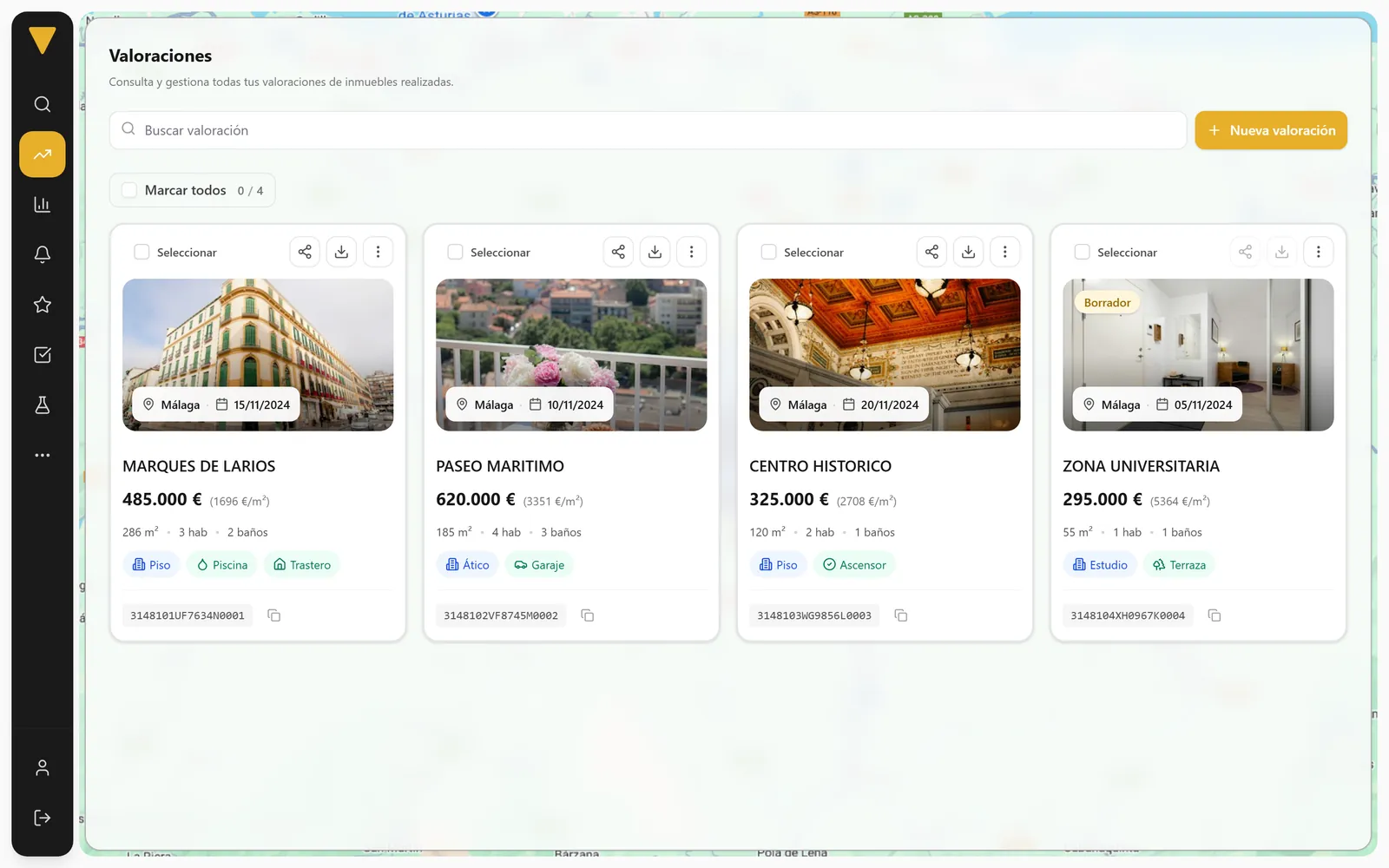The width and height of the screenshot is (1389, 868).
Task: Open the valuations trend icon in sidebar
Action: 42,155
